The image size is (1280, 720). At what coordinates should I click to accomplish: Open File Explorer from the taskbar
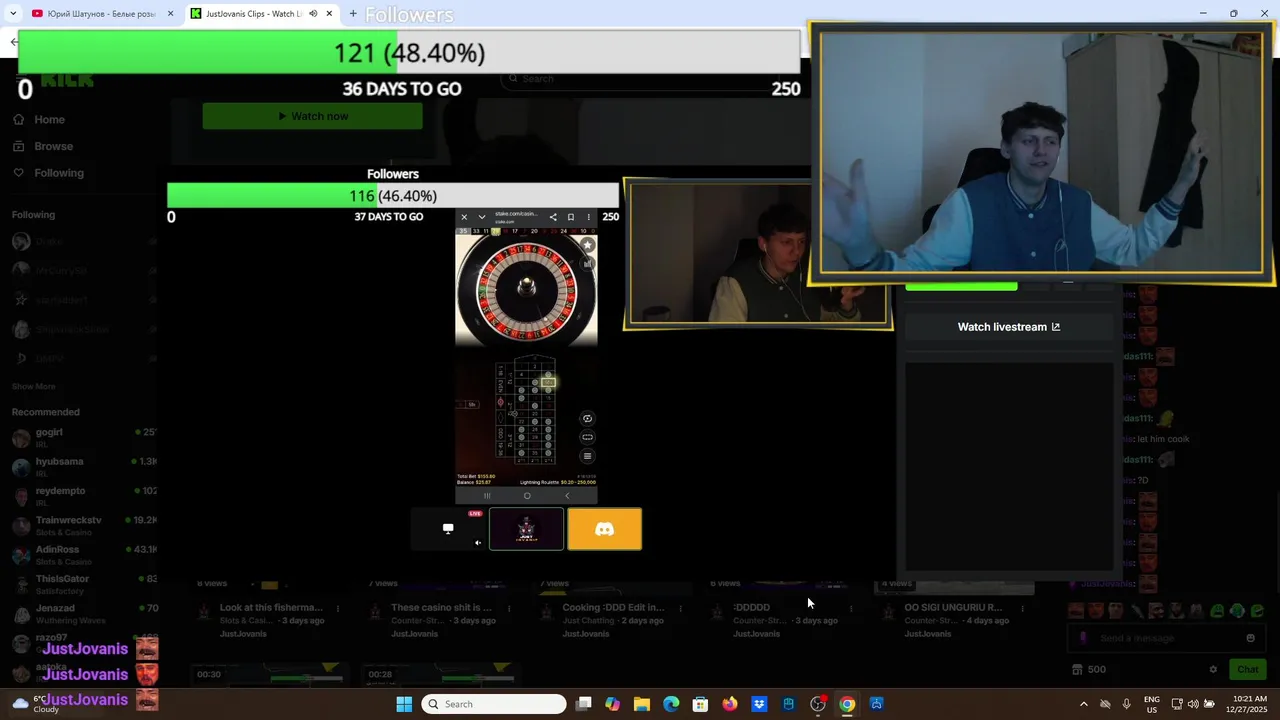coord(642,704)
